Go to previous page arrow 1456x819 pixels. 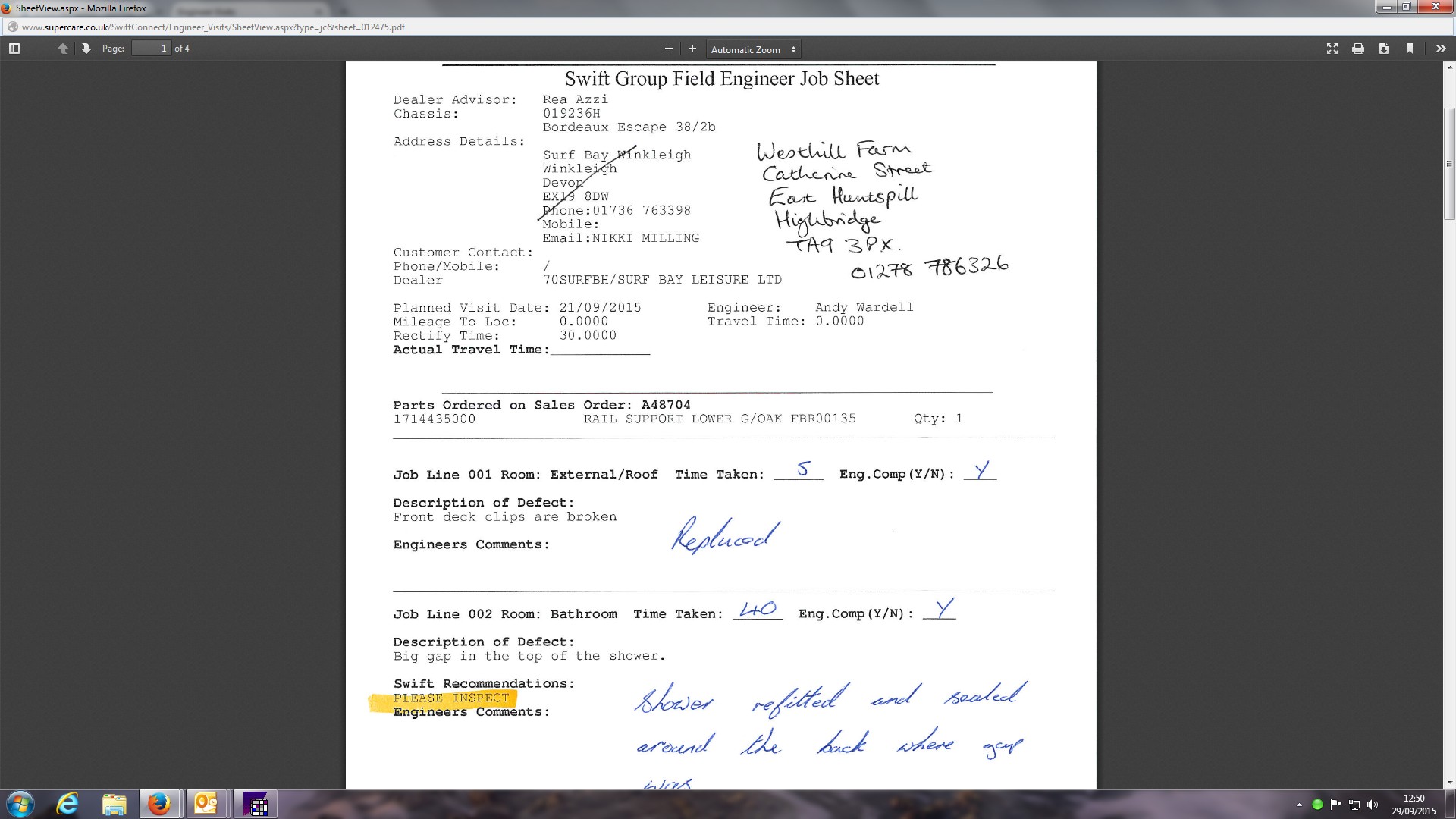[63, 49]
